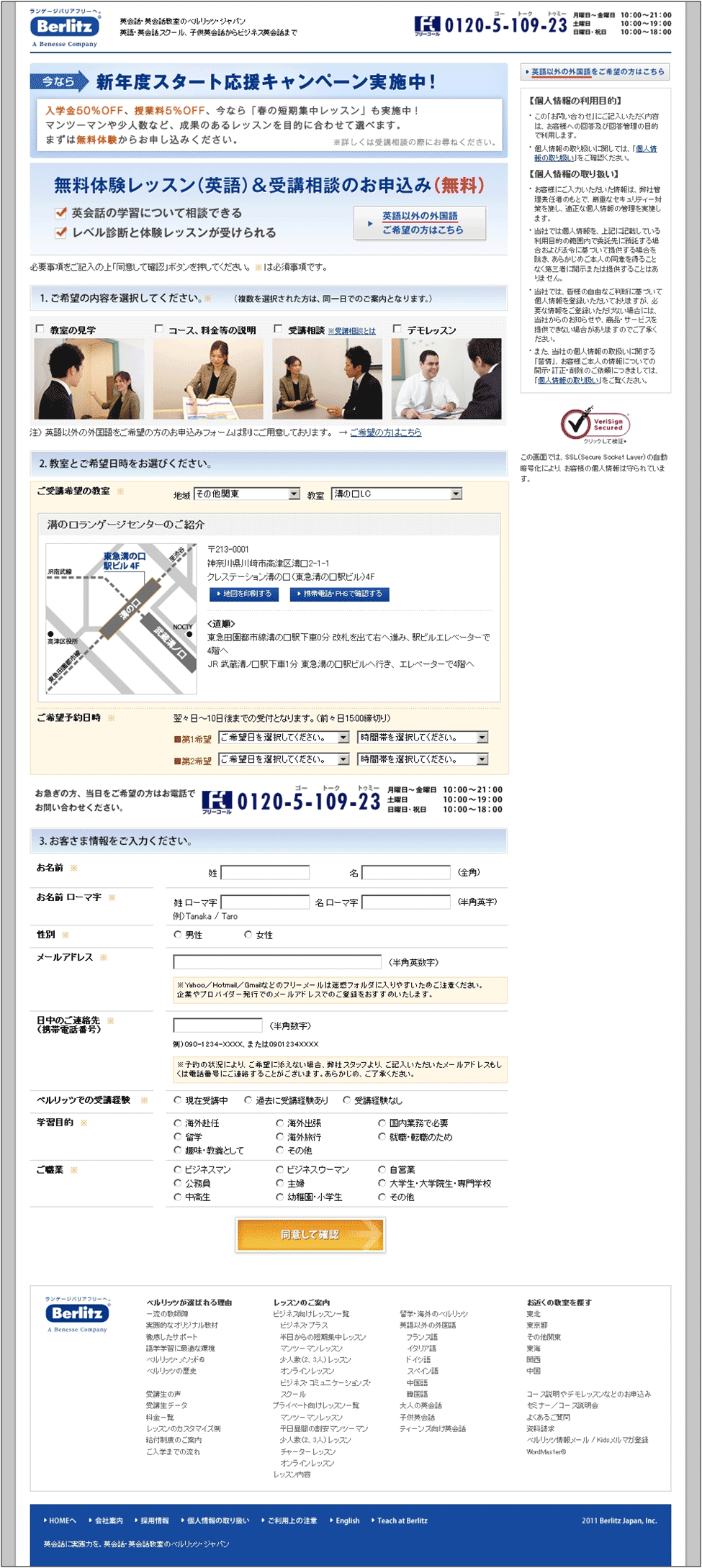Image resolution: width=702 pixels, height=1568 pixels.
Task: Open 第2希望 time slot dropdown
Action: click(423, 759)
